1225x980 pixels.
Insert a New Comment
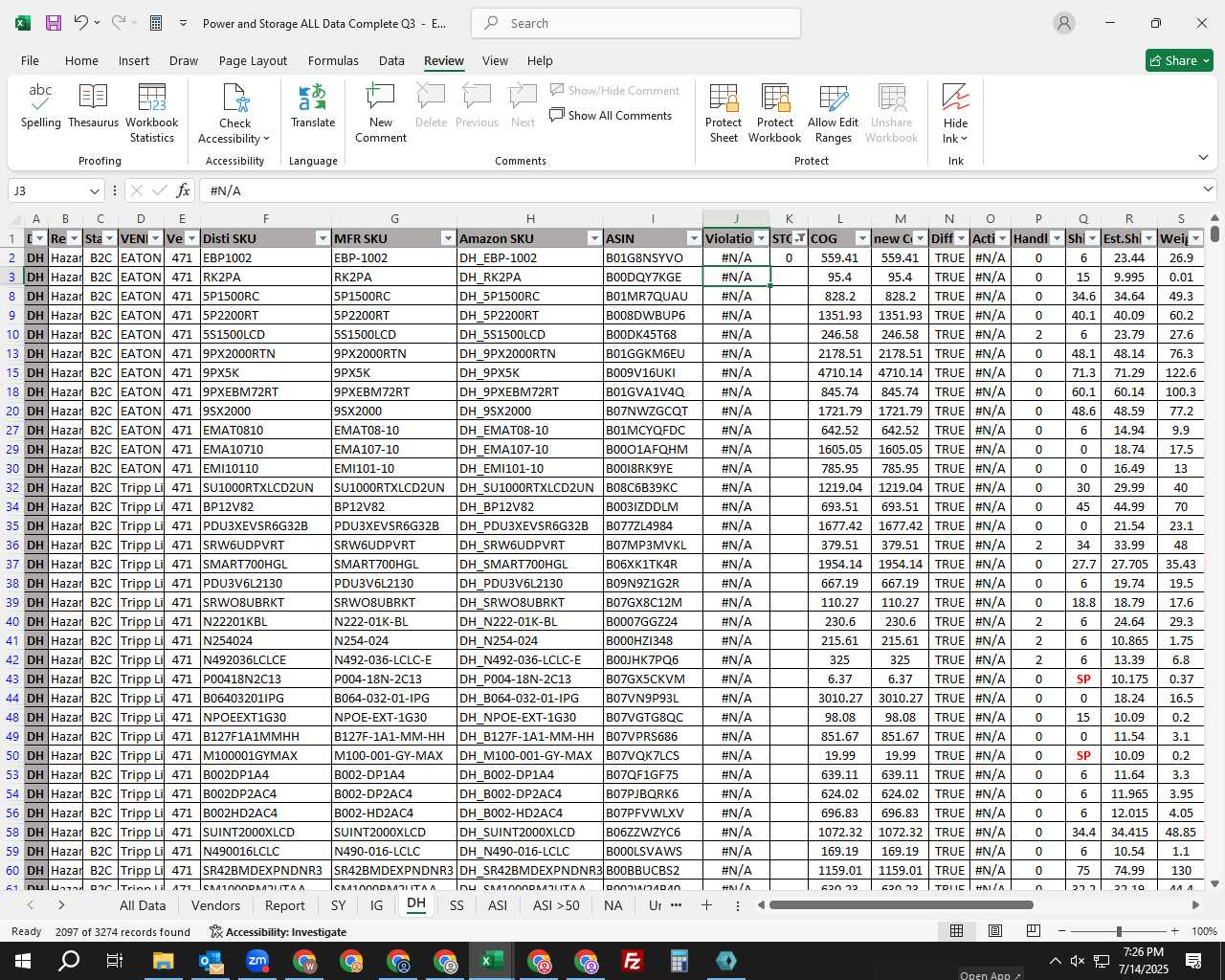pyautogui.click(x=381, y=113)
